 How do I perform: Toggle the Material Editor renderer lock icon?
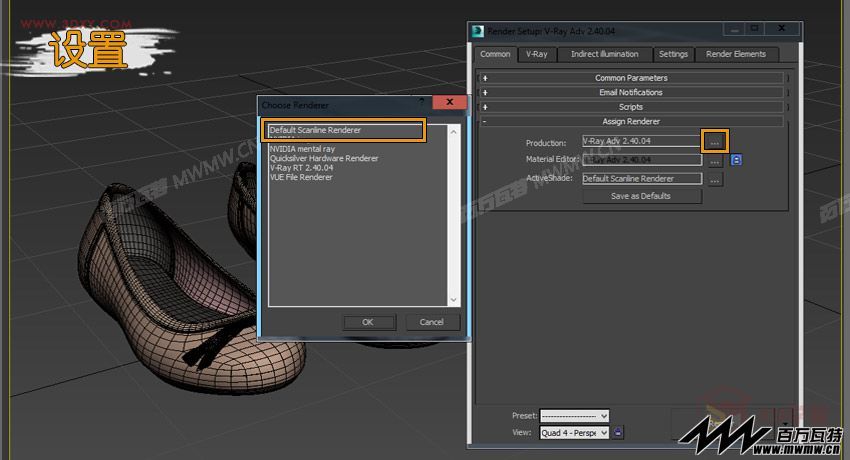pyautogui.click(x=736, y=160)
